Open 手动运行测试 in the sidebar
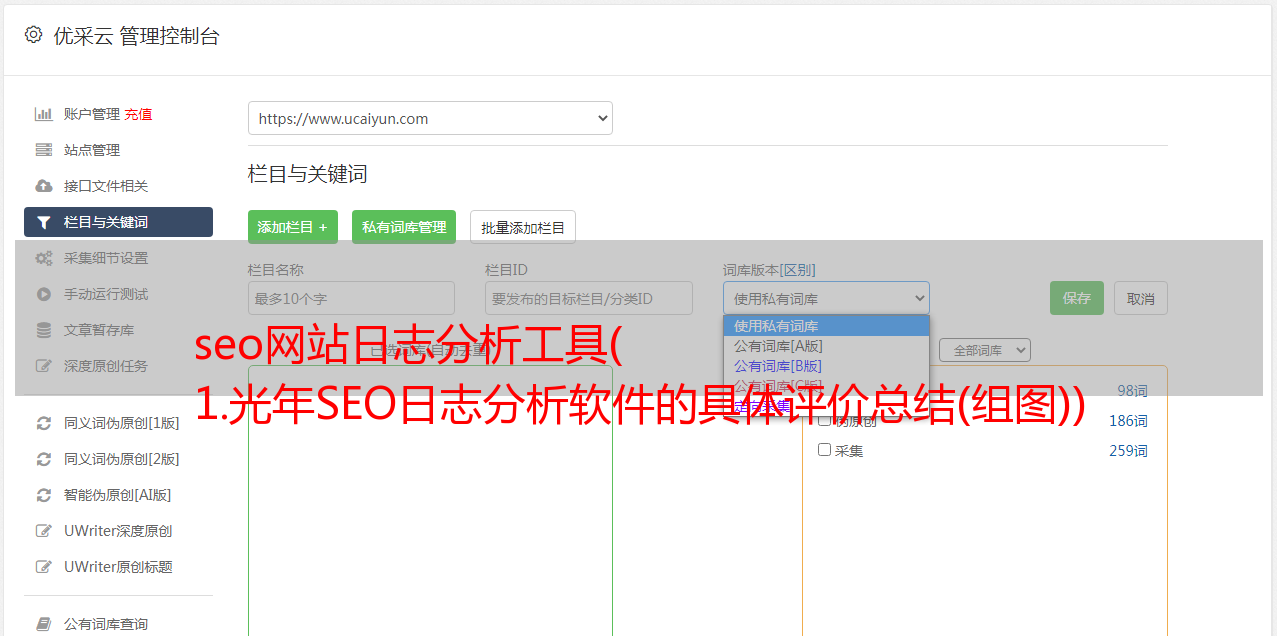Viewport: 1277px width, 636px height. tap(106, 294)
